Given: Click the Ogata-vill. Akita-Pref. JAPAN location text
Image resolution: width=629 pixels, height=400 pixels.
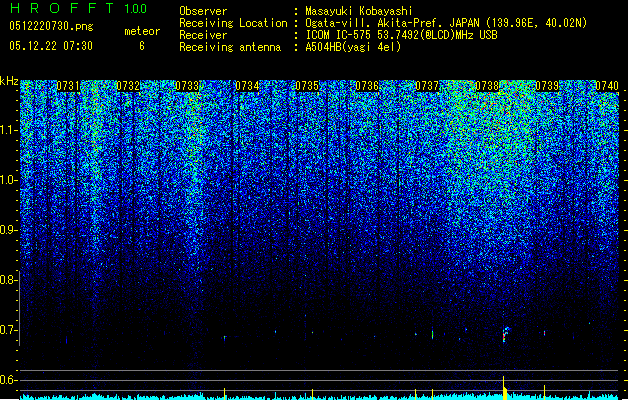Looking at the screenshot, I should [x=446, y=23].
